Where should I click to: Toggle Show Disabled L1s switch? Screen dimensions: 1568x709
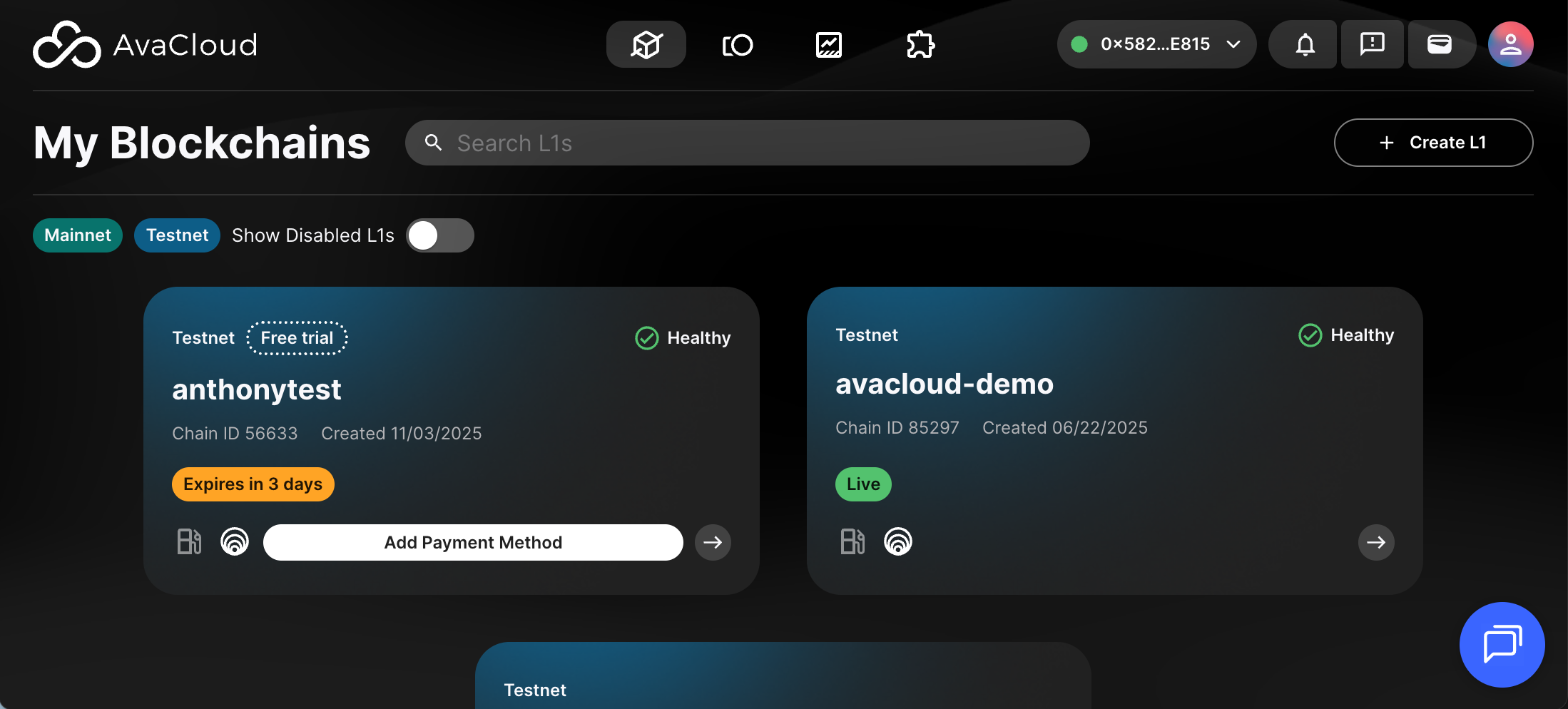440,235
